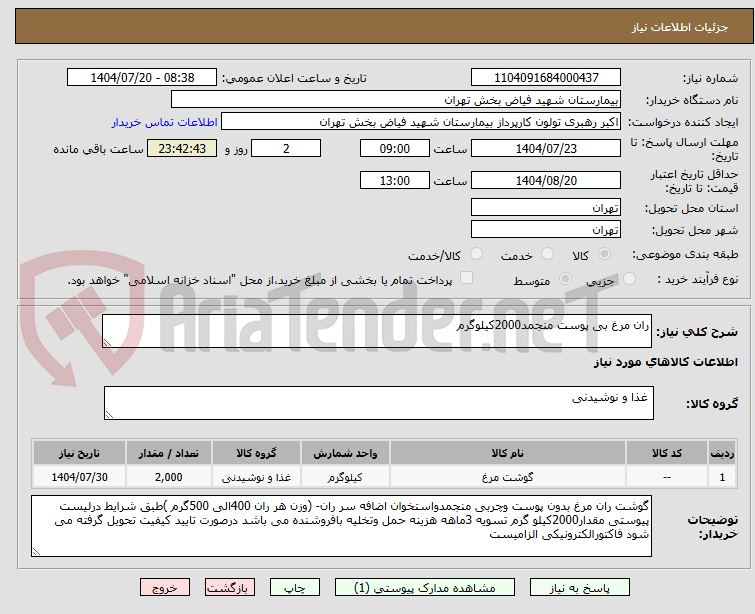
Task: Click the اطلاعات کالاهای مورد نیاز heading
Action: [x=665, y=362]
